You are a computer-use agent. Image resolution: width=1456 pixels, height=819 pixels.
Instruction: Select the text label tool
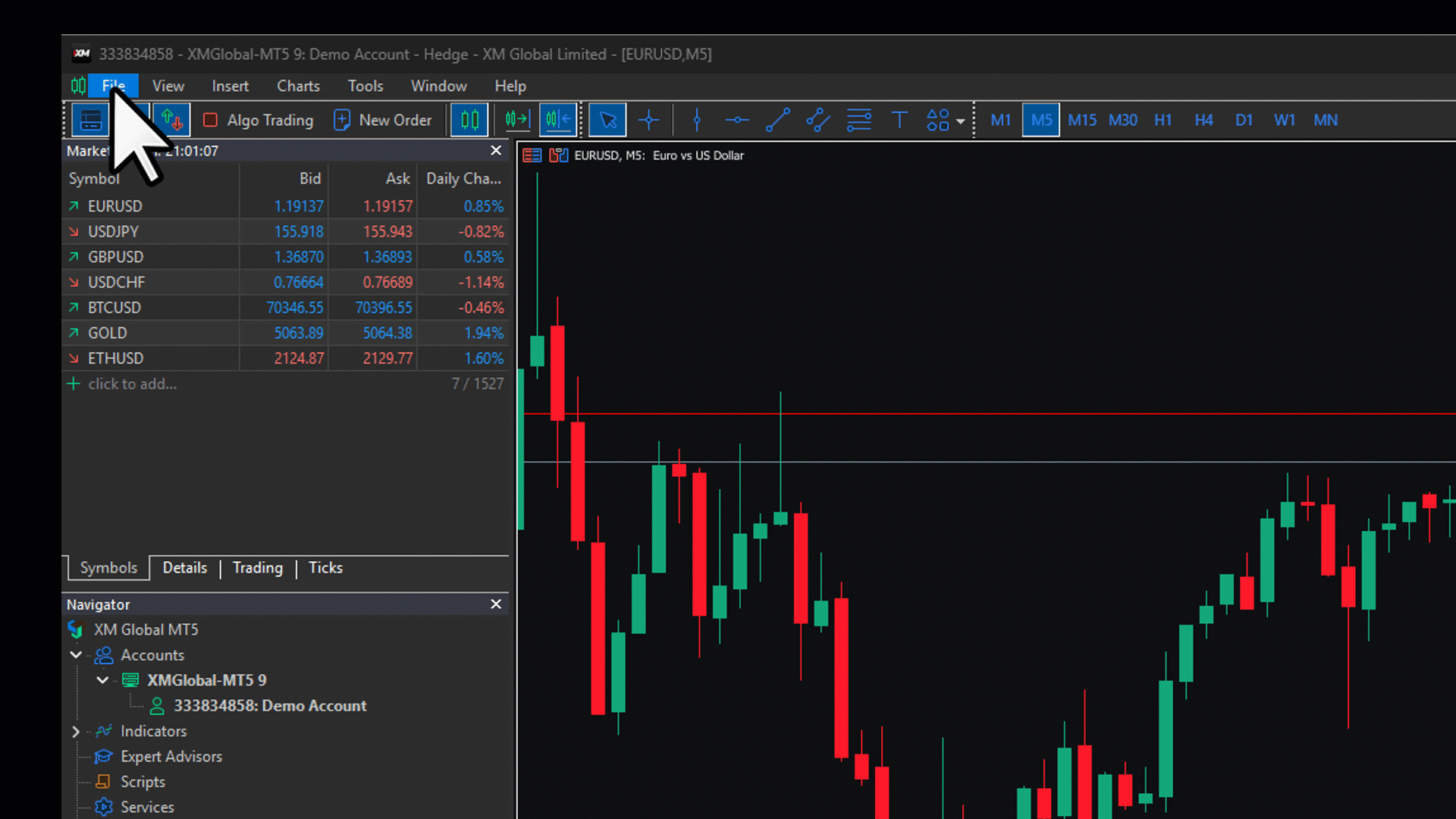click(899, 120)
